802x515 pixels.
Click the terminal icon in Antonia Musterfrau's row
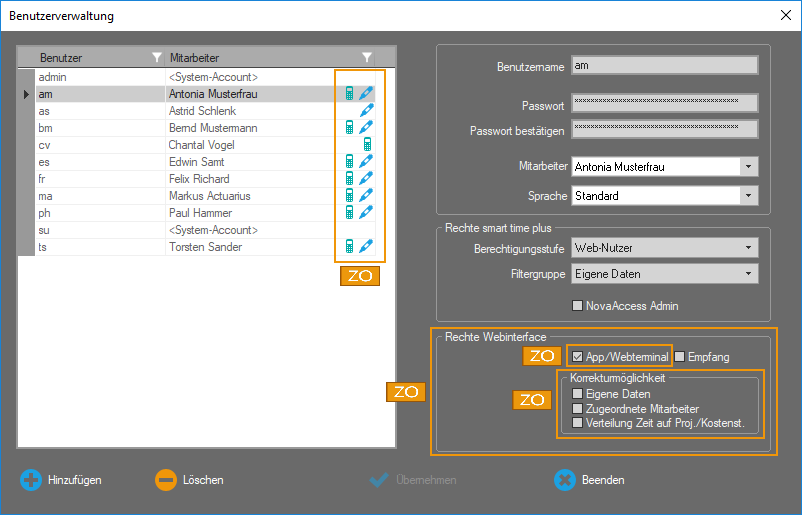[349, 94]
